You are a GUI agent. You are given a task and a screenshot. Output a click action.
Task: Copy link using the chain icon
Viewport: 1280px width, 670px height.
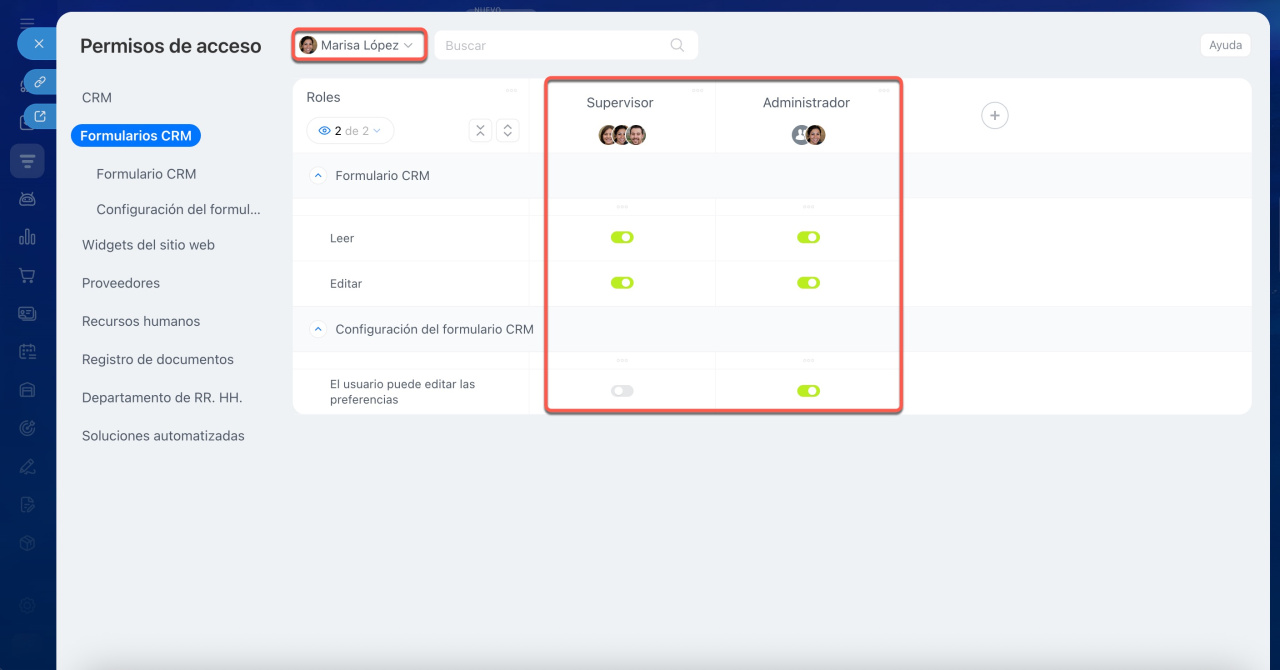point(40,82)
